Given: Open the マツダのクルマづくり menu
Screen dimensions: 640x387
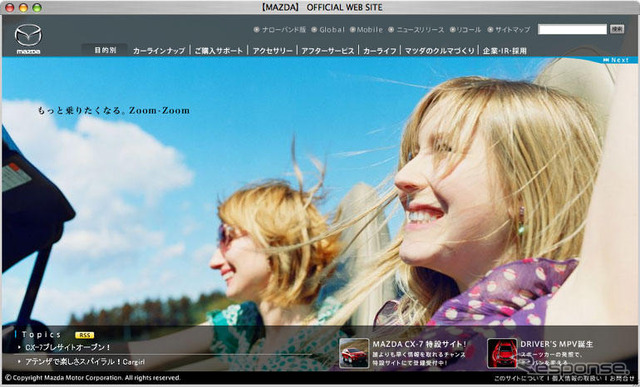Looking at the screenshot, I should (440, 51).
